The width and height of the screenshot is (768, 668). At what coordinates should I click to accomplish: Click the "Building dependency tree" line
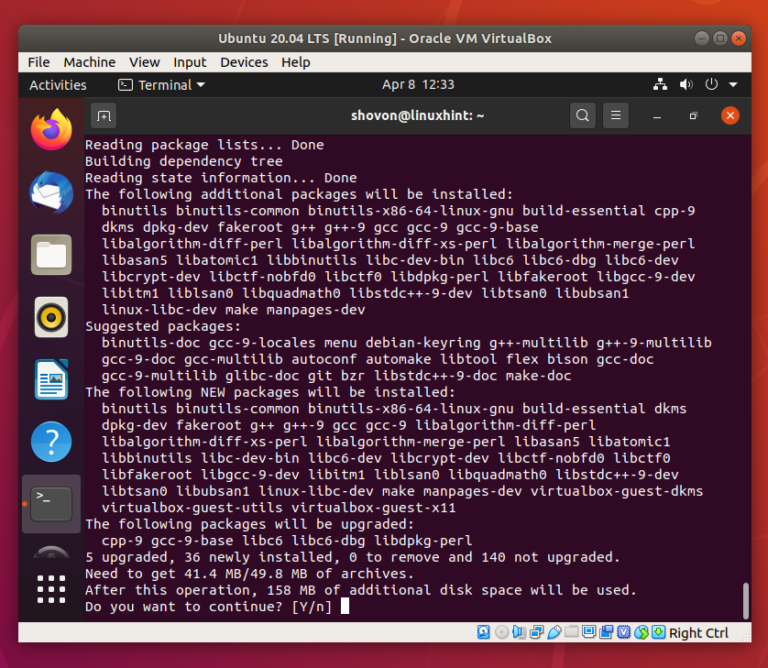(x=184, y=161)
